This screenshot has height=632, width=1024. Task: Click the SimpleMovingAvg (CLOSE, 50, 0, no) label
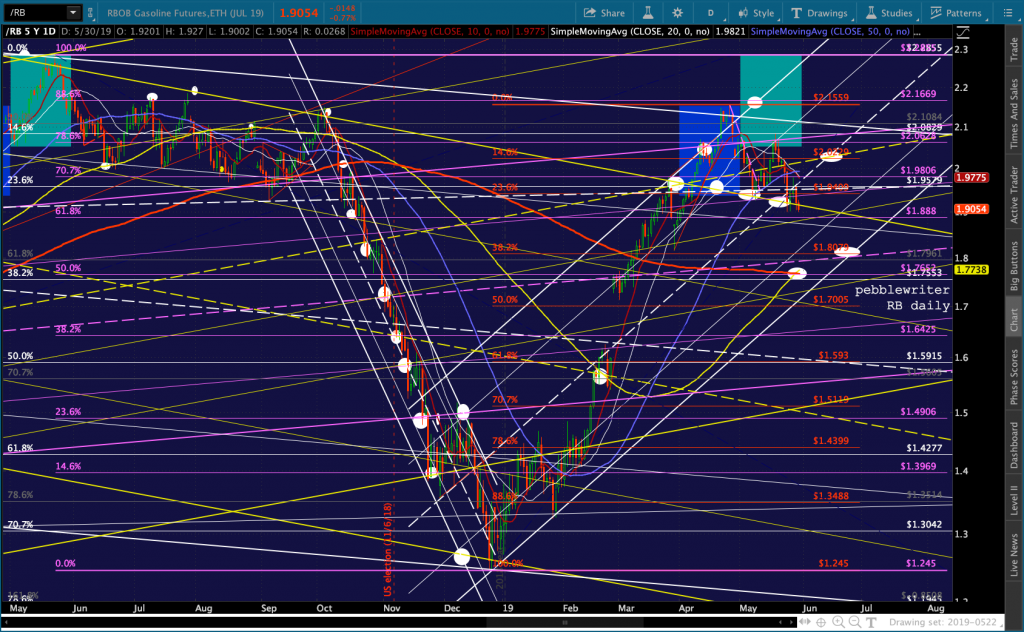(x=830, y=31)
